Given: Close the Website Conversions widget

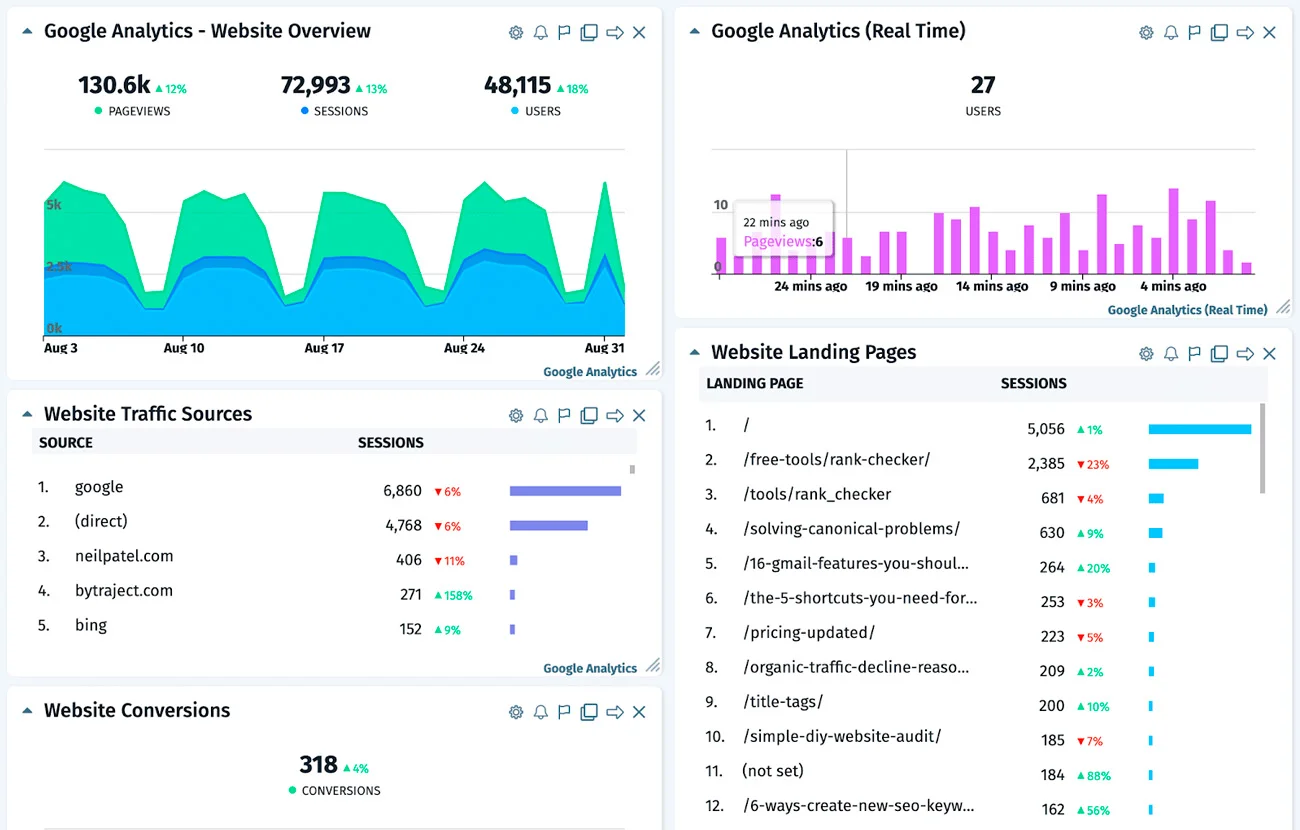Looking at the screenshot, I should click(639, 713).
